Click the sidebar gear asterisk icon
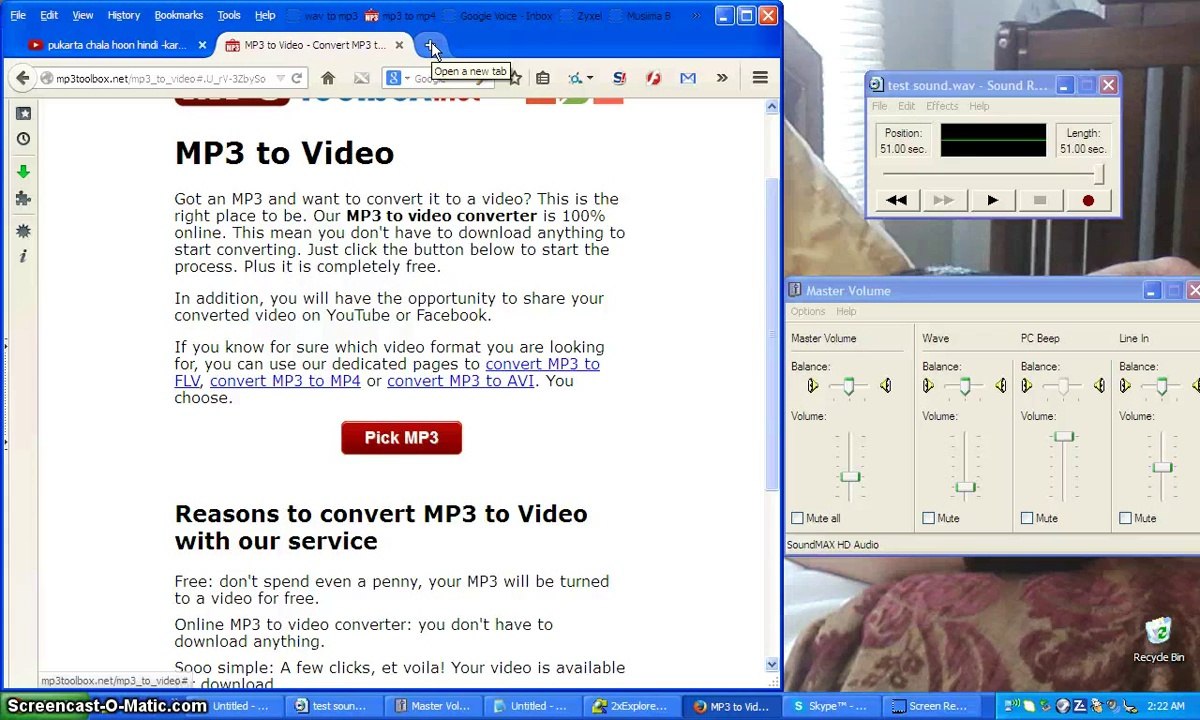 [24, 230]
